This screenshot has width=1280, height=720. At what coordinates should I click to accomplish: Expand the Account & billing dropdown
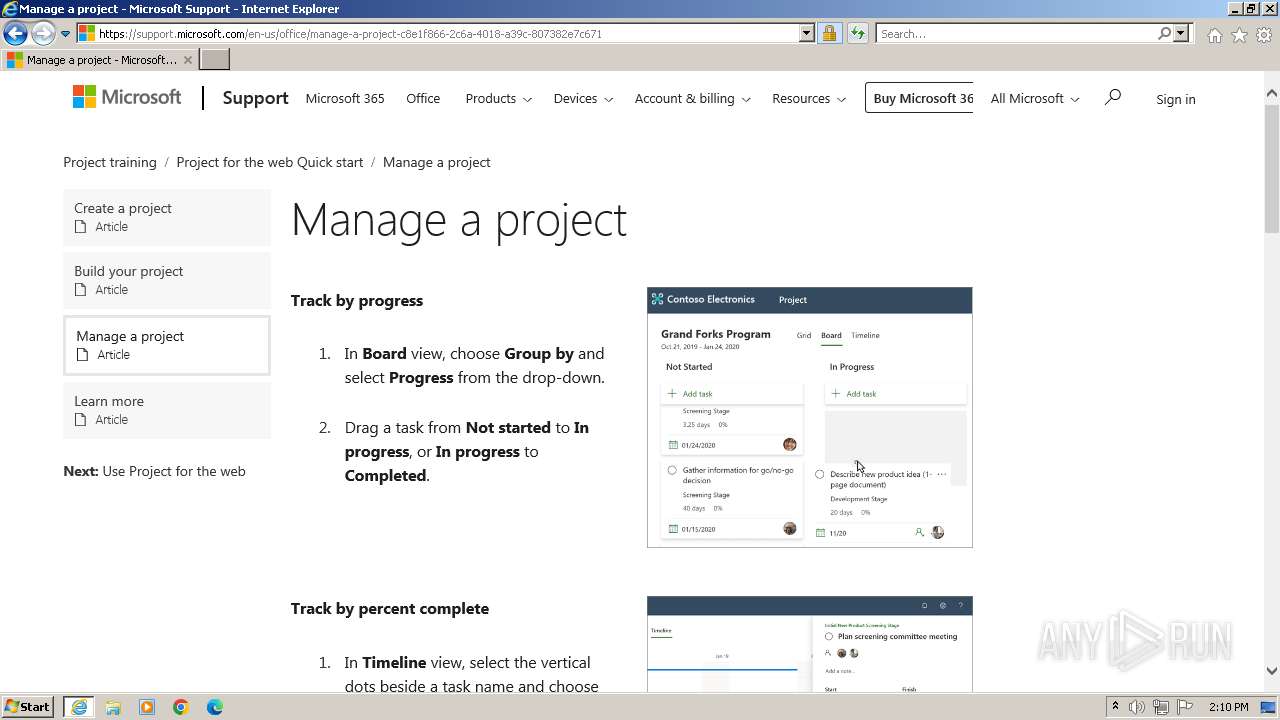point(692,98)
